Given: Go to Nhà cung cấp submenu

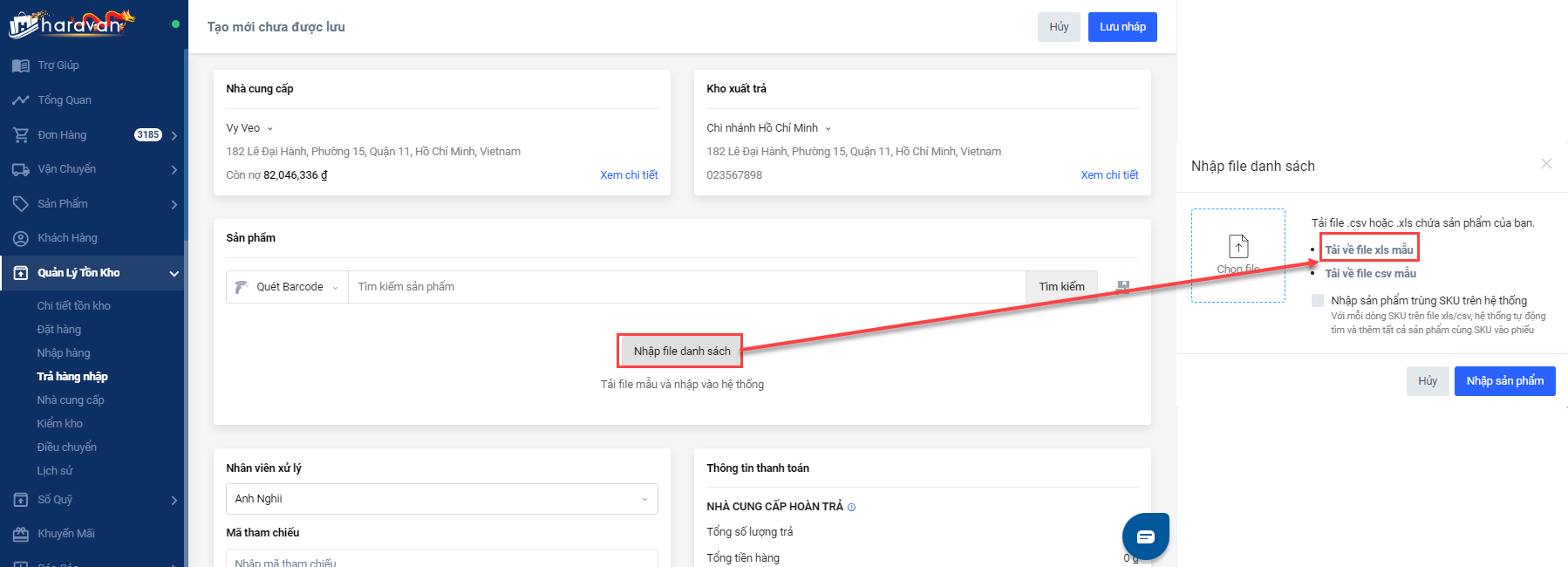Looking at the screenshot, I should coord(70,400).
